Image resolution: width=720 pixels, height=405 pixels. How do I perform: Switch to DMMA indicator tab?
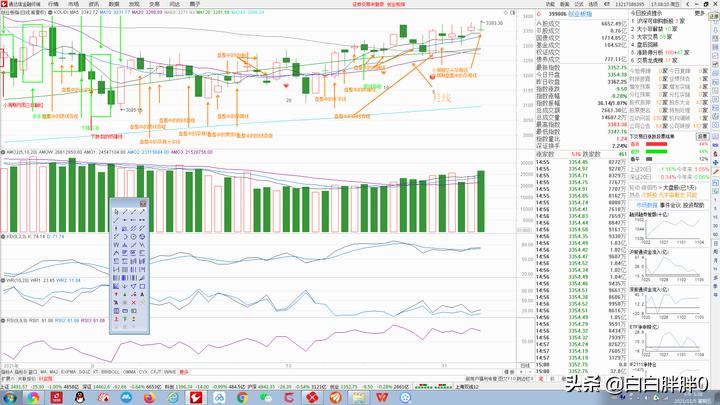click(x=129, y=372)
